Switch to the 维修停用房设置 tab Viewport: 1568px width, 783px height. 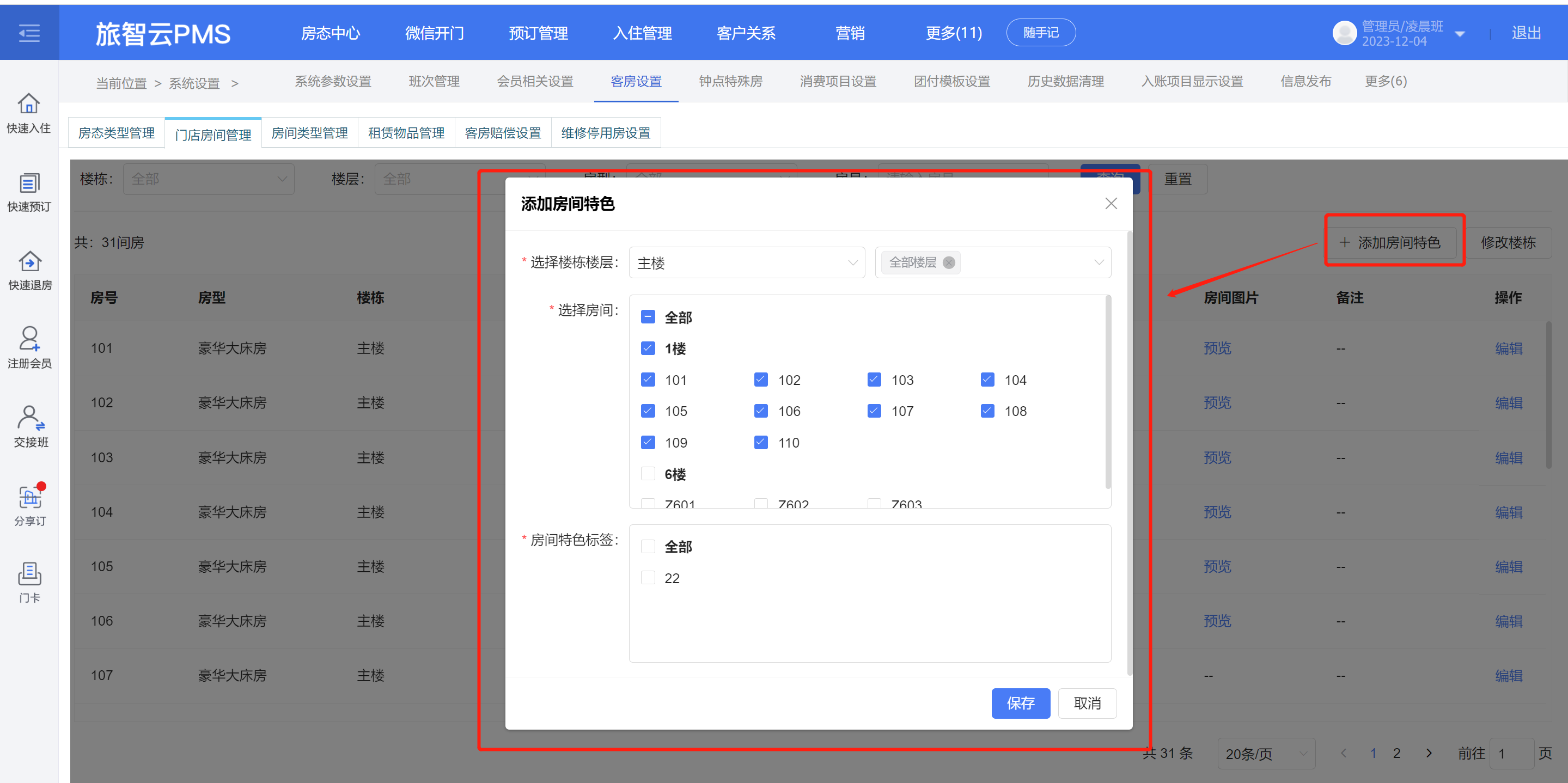[605, 133]
